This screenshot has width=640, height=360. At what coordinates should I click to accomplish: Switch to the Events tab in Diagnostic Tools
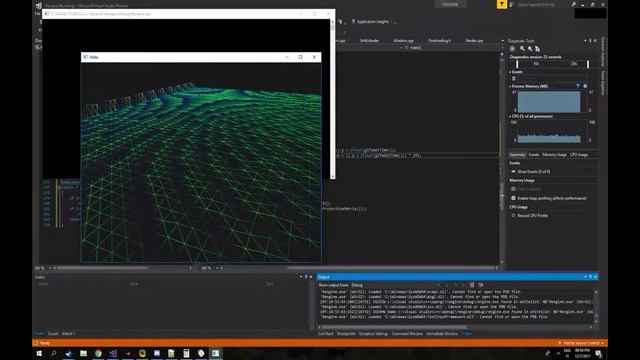click(534, 155)
